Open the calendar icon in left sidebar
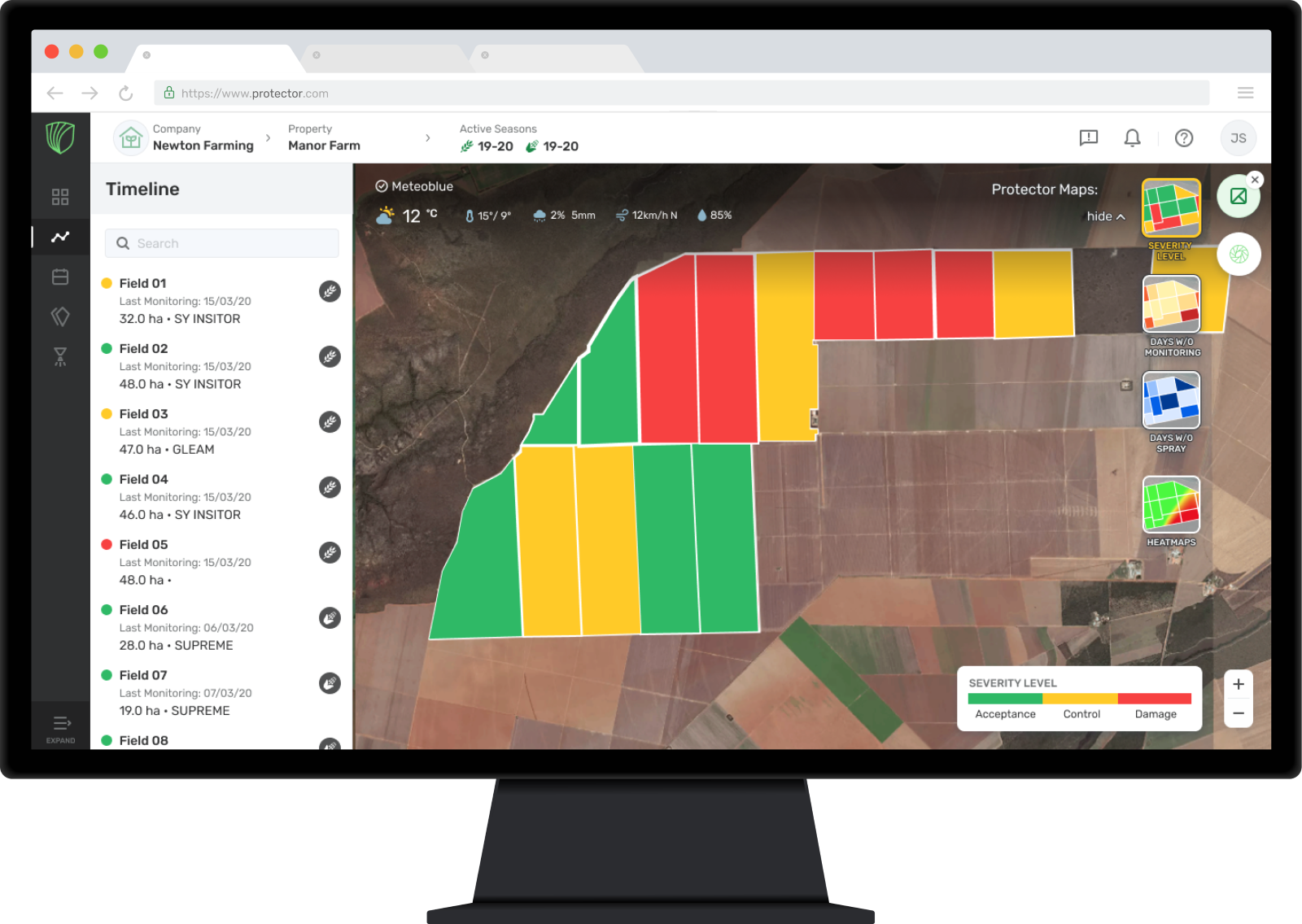This screenshot has height=924, width=1302. pos(60,277)
